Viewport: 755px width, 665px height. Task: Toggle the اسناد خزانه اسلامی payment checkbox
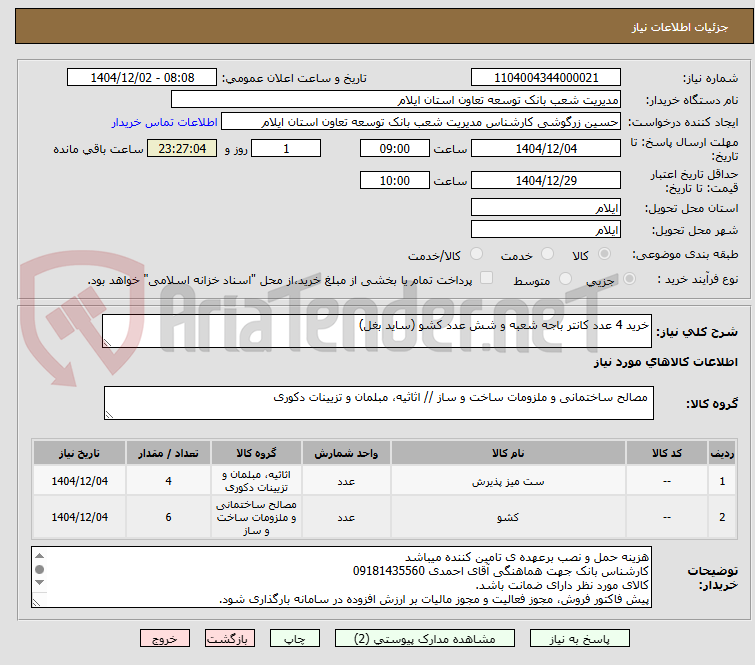[487, 278]
